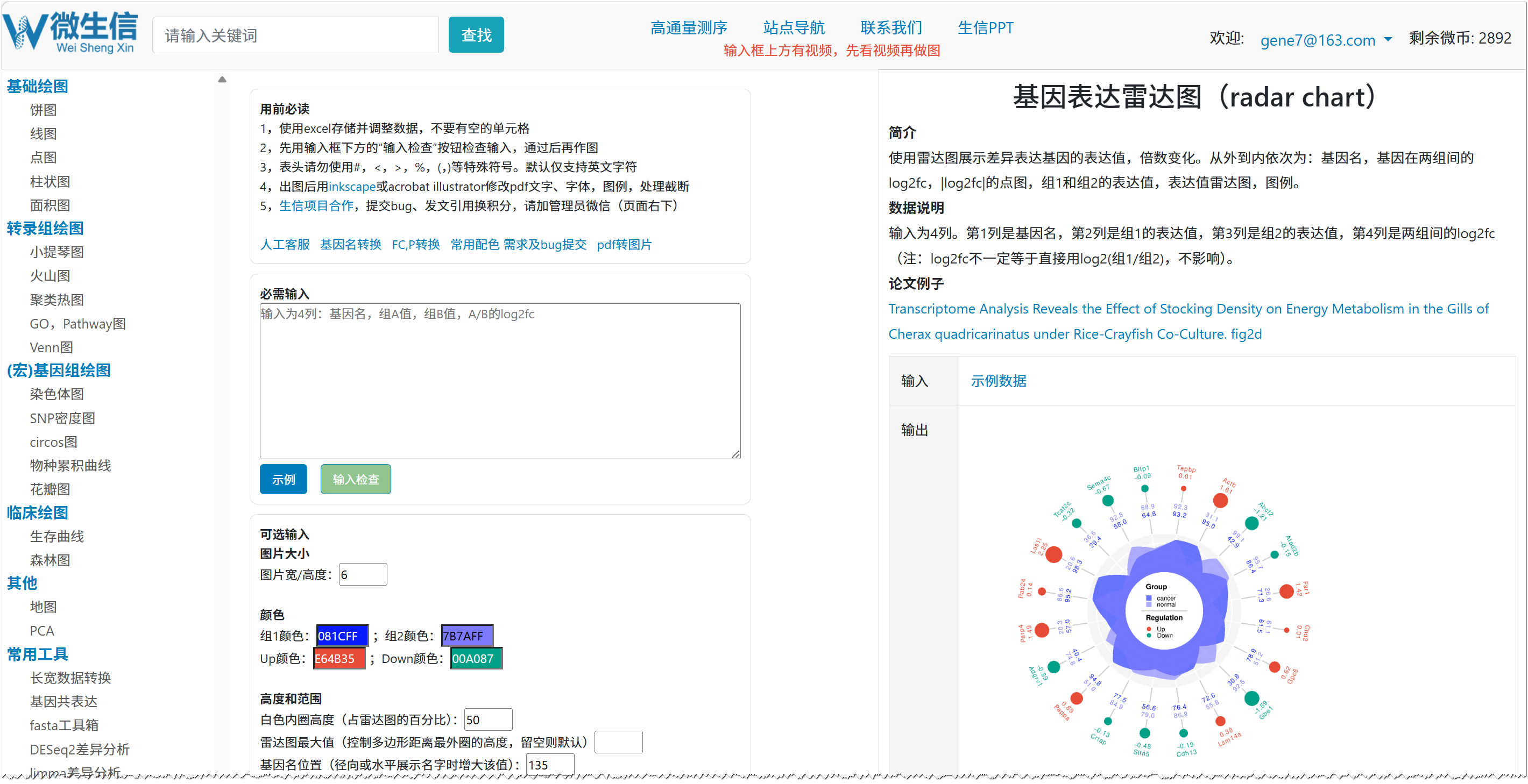Pick the 组1颜色 081CFF color swatch
Screen dimensions: 1528x784
tap(342, 636)
